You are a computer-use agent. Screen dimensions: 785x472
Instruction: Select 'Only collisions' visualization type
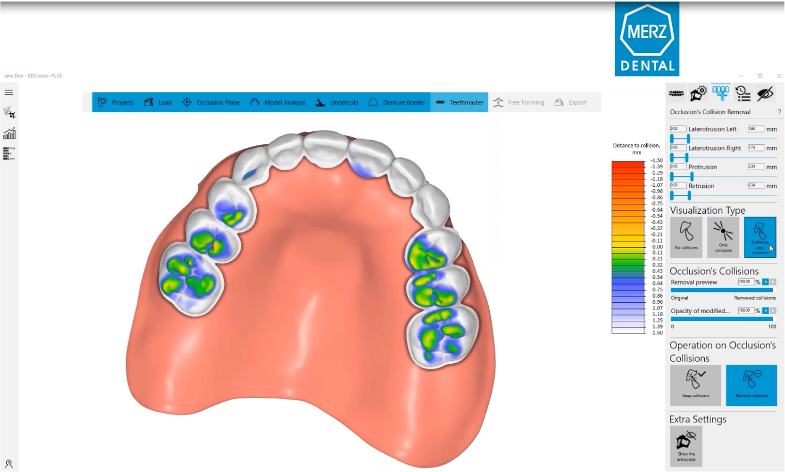pyautogui.click(x=722, y=239)
